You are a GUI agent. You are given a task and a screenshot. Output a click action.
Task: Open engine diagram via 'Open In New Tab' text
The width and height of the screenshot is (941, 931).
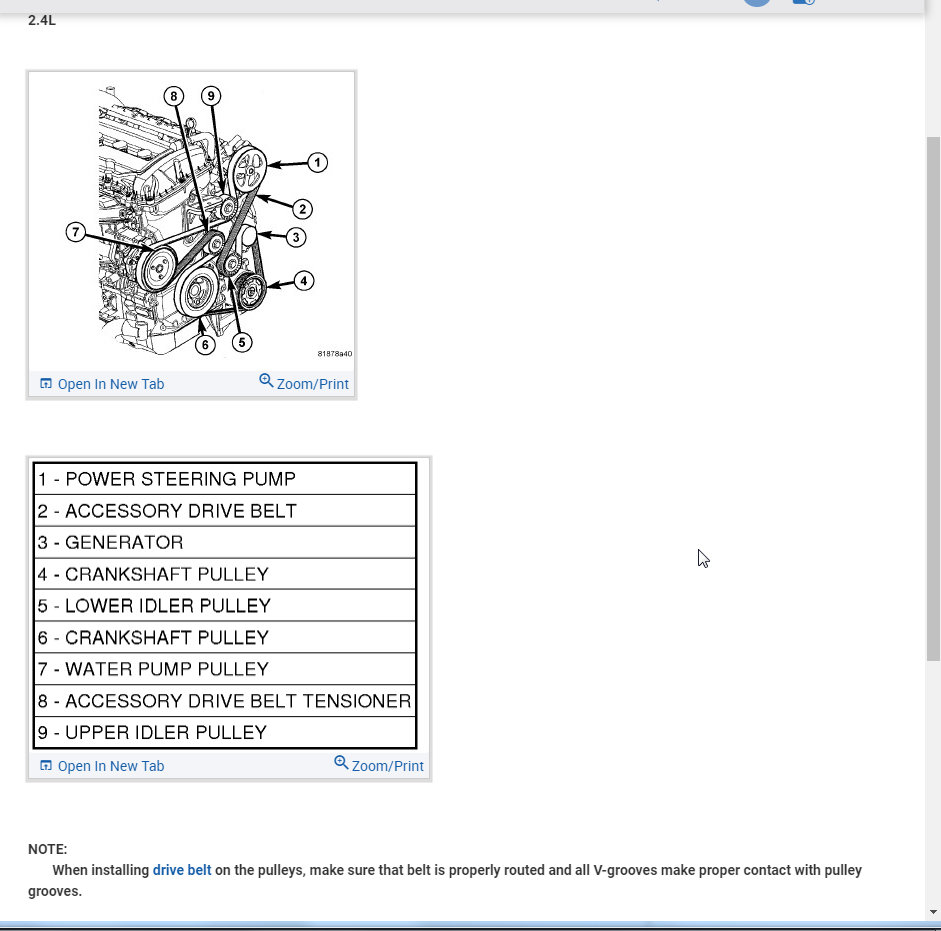(x=111, y=384)
